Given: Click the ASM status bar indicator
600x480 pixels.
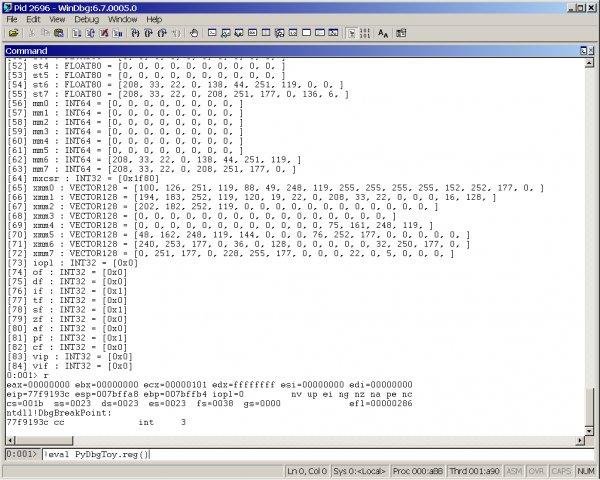Looking at the screenshot, I should pyautogui.click(x=514, y=471).
